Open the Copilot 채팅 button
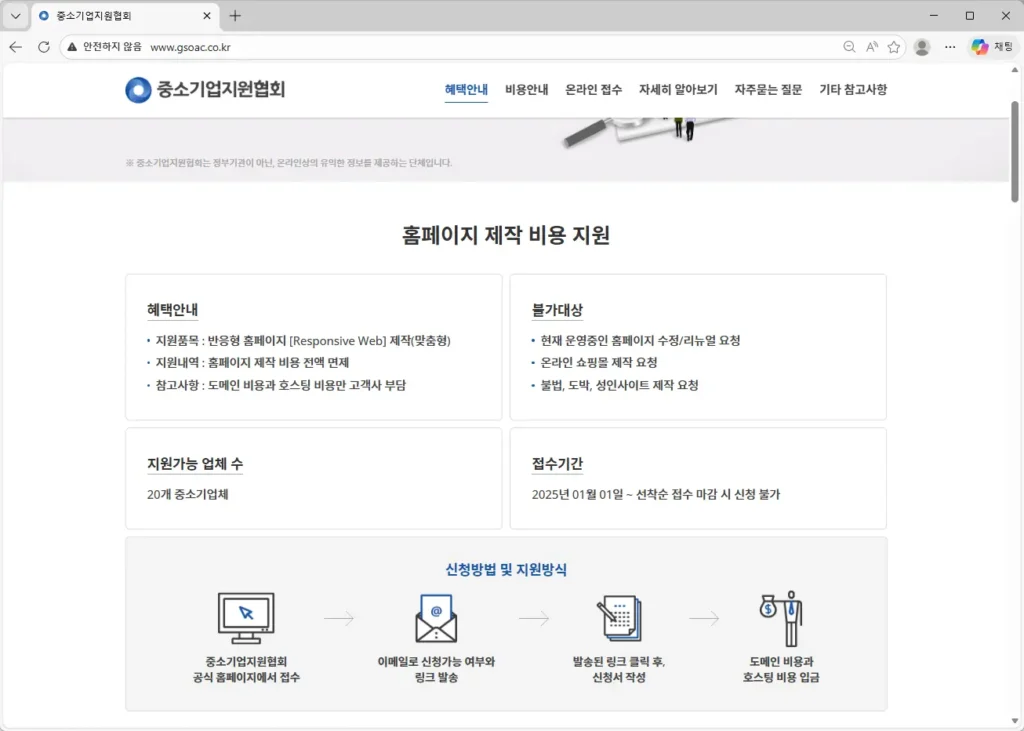Image resolution: width=1024 pixels, height=731 pixels. tap(992, 47)
